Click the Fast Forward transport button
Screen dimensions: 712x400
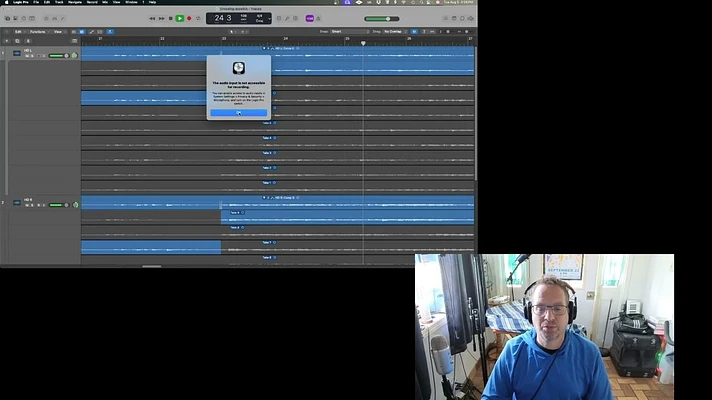coord(162,19)
